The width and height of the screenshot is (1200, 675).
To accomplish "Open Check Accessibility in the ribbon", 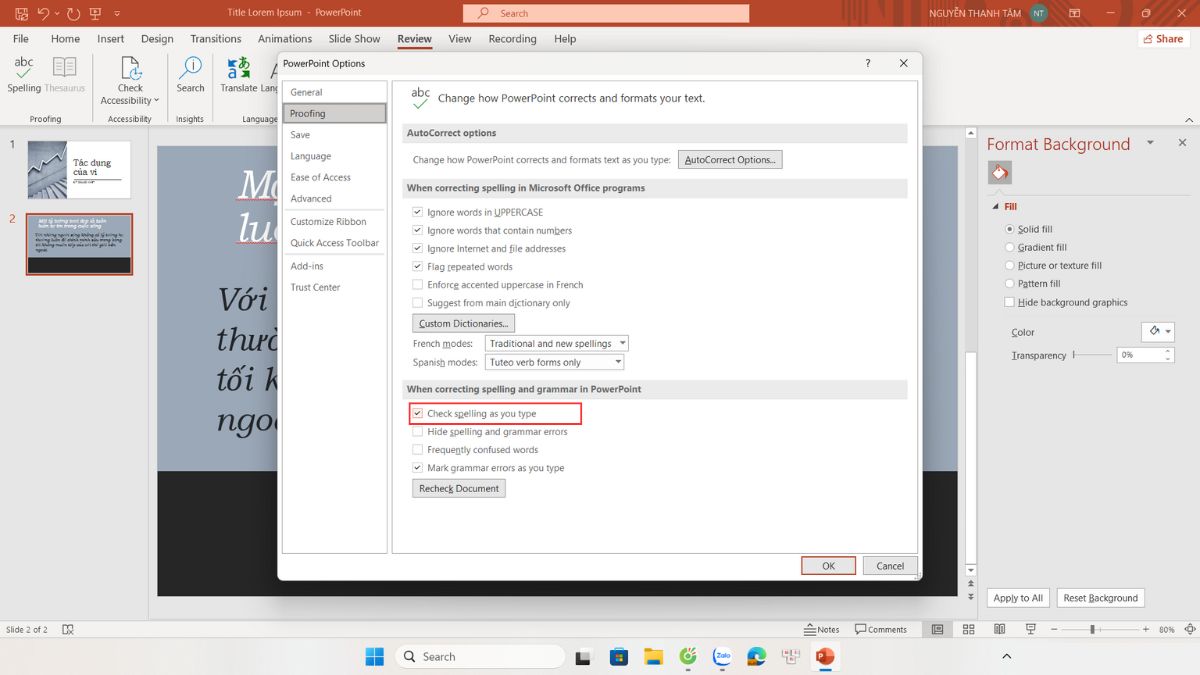I will (130, 80).
